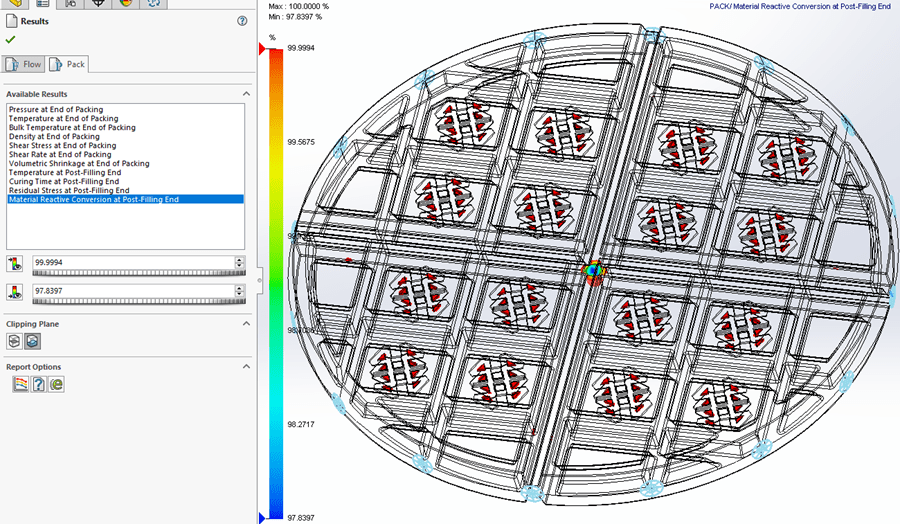Click the first Report Options chart icon
Image resolution: width=900 pixels, height=524 pixels.
point(20,384)
